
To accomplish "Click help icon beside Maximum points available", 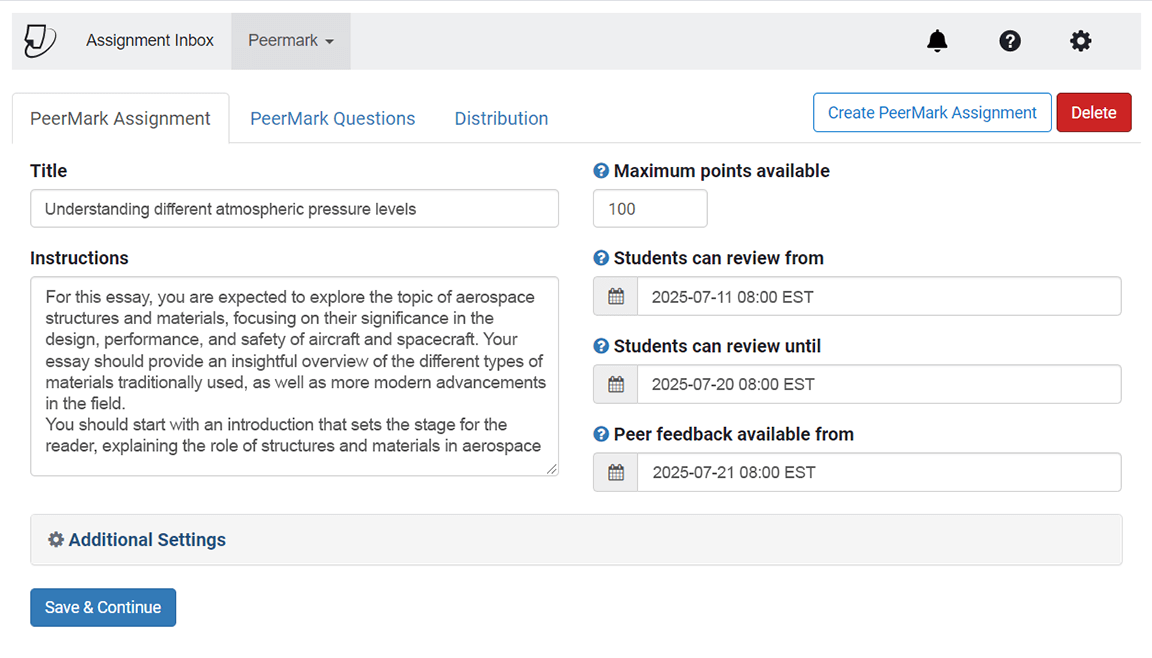I will coord(601,171).
